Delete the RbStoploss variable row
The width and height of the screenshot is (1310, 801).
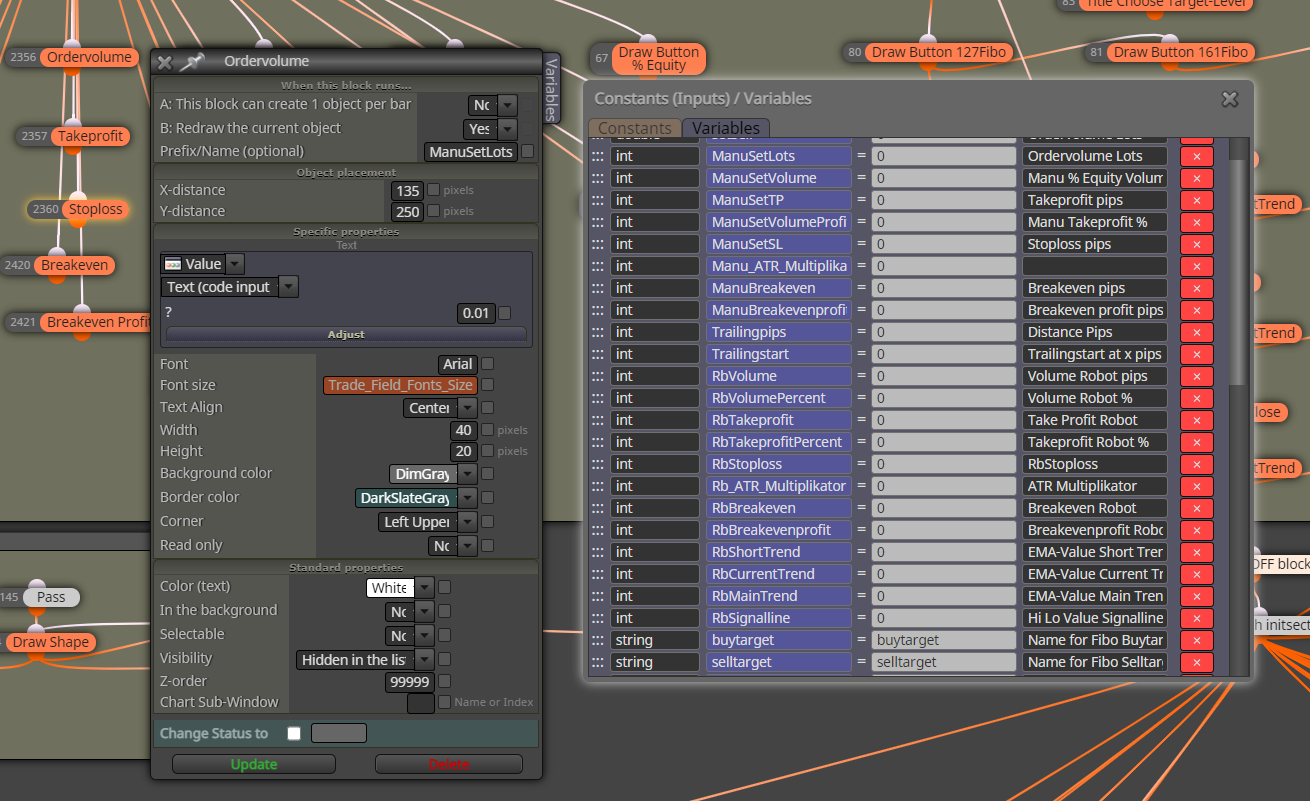pyautogui.click(x=1196, y=464)
